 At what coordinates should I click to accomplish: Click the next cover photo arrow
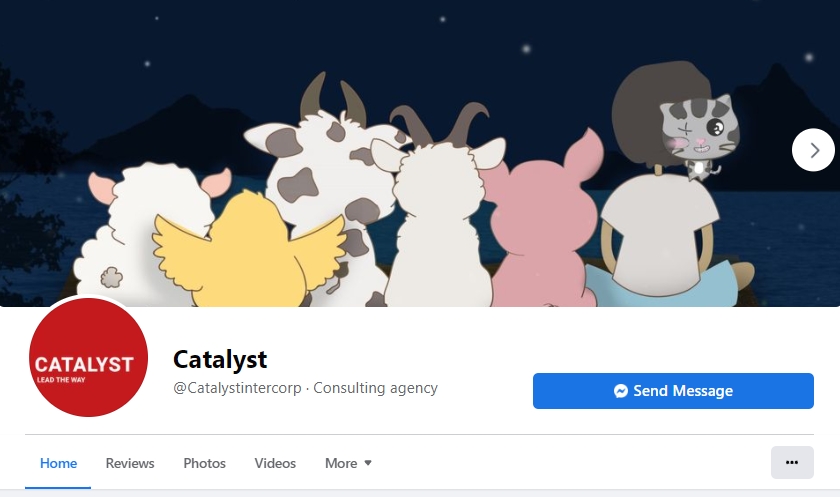(x=813, y=150)
